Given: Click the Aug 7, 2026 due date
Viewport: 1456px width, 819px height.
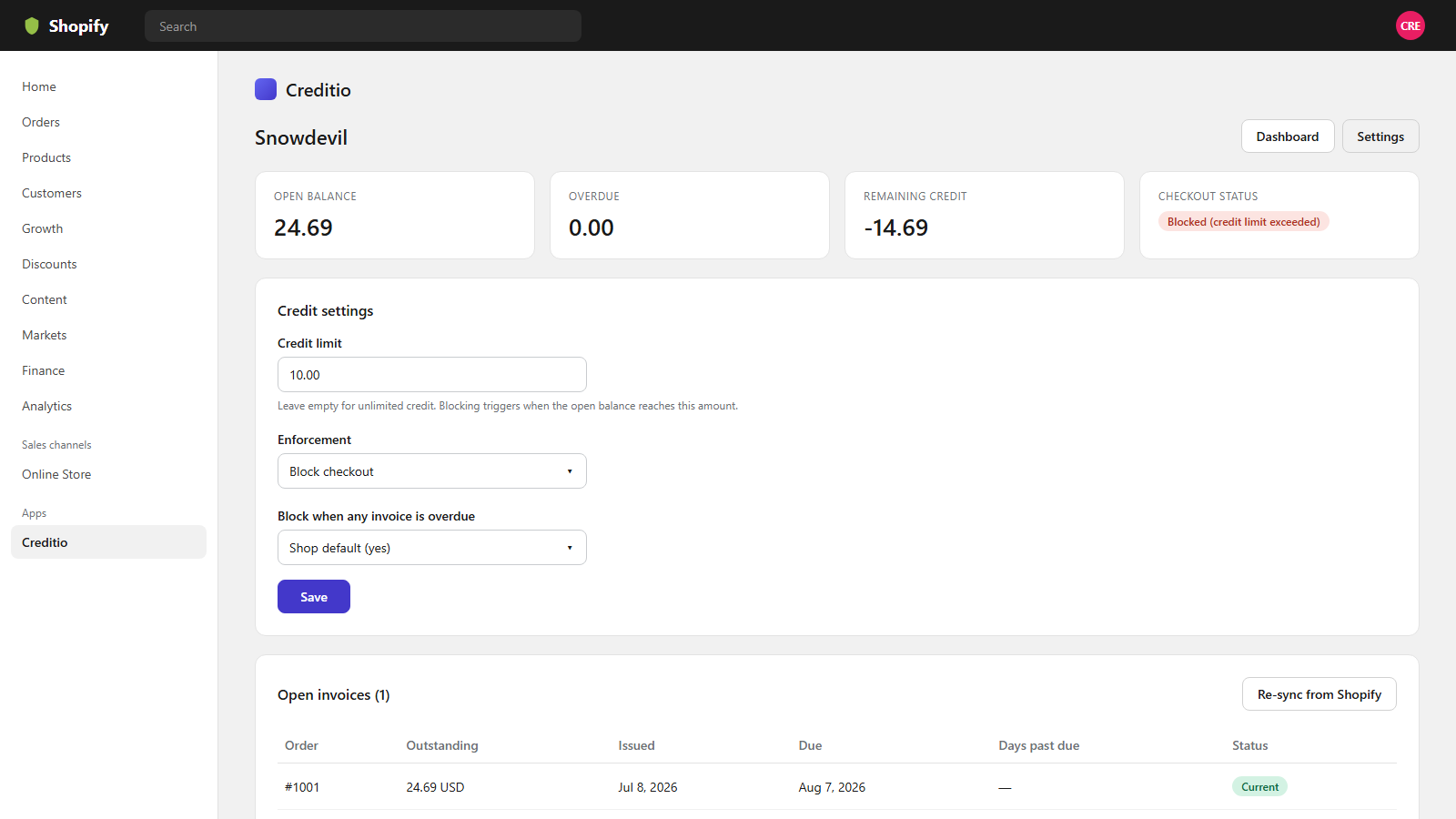Looking at the screenshot, I should [x=832, y=787].
